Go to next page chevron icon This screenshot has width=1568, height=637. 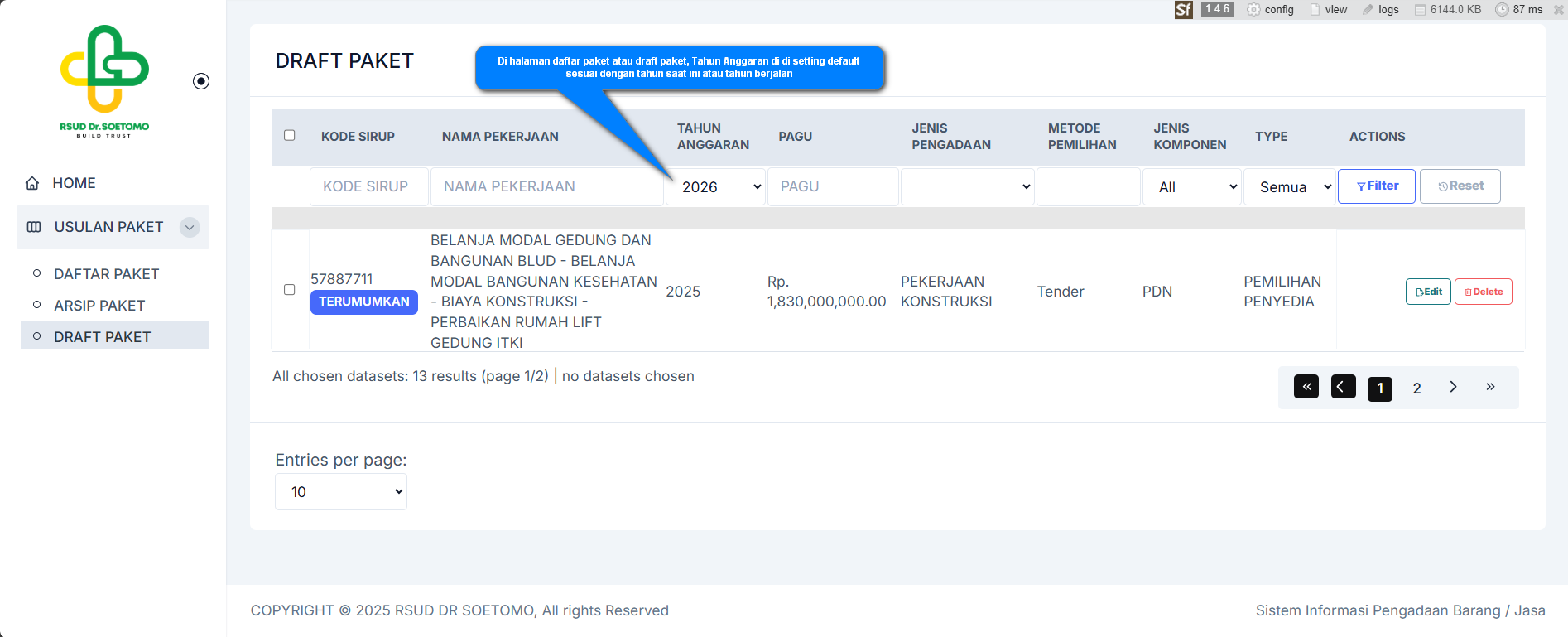(x=1453, y=387)
